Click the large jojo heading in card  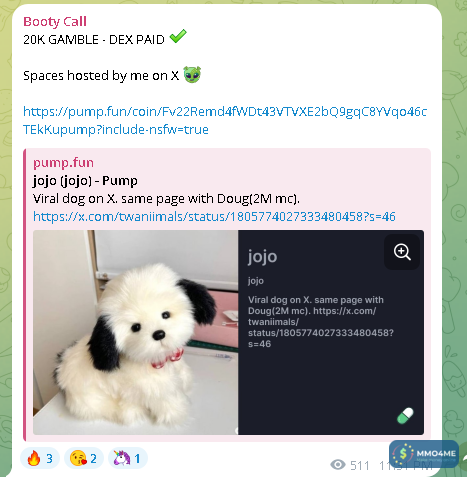tap(262, 257)
